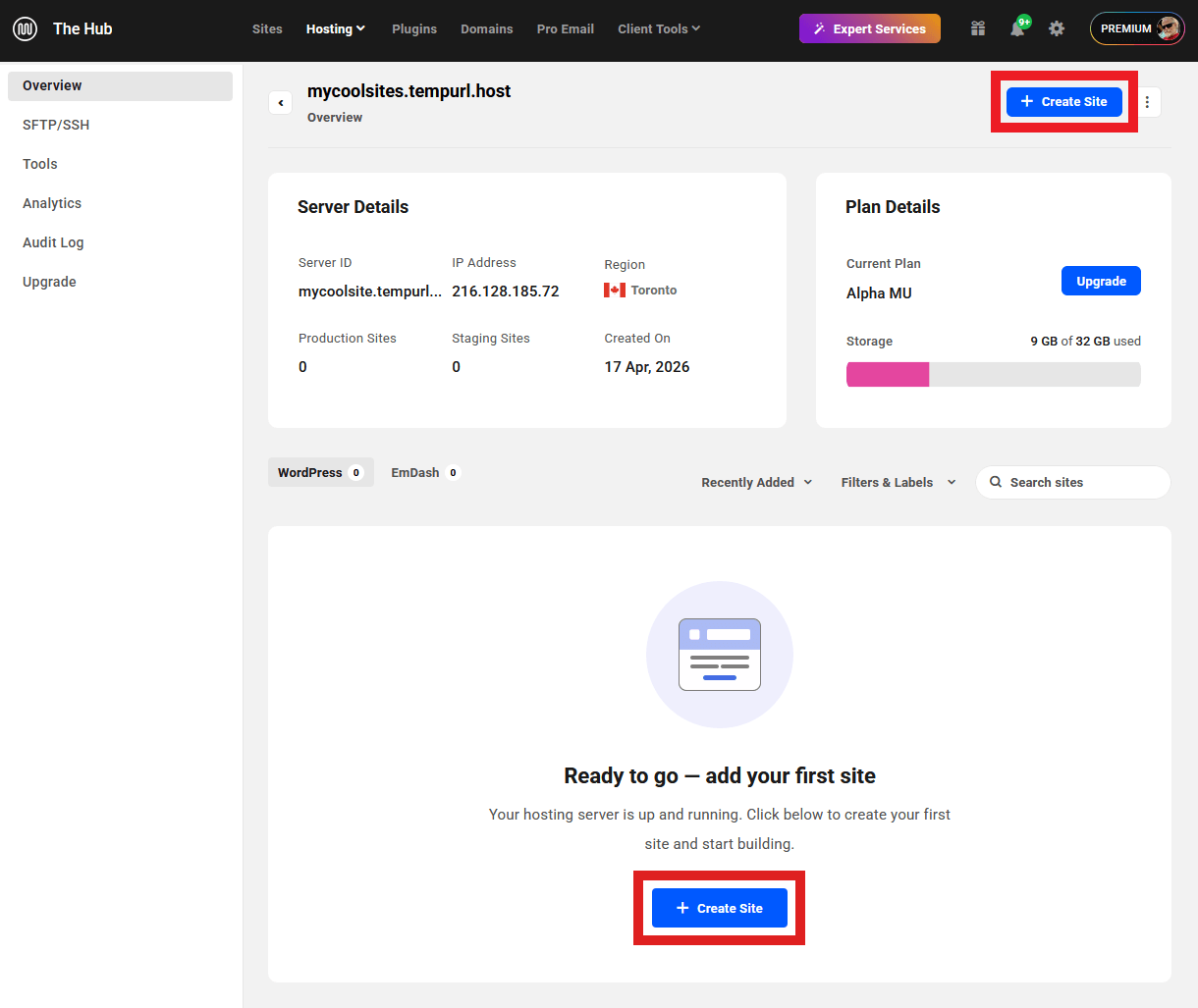Open the settings gear icon

tap(1057, 28)
